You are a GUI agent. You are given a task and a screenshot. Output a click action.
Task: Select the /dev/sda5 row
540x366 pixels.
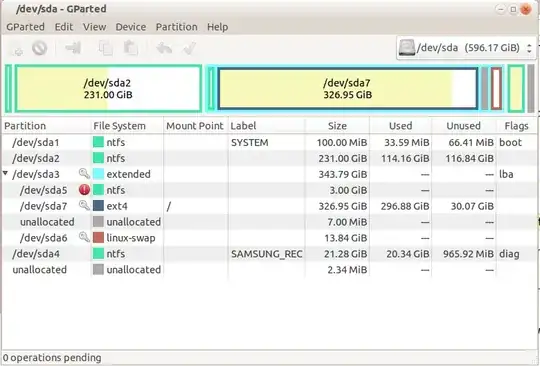point(269,190)
